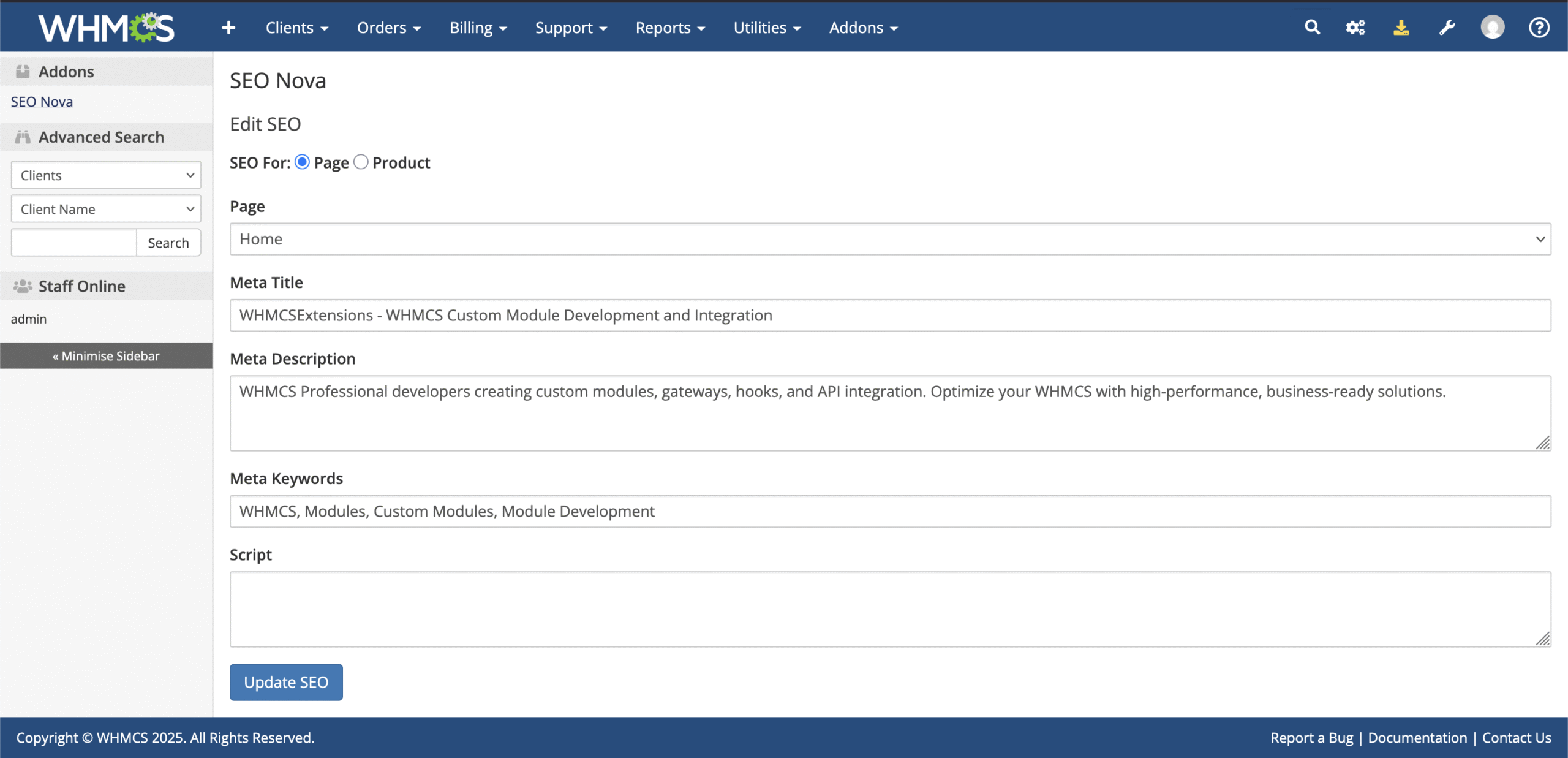Open the wrench configuration icon

[1447, 28]
